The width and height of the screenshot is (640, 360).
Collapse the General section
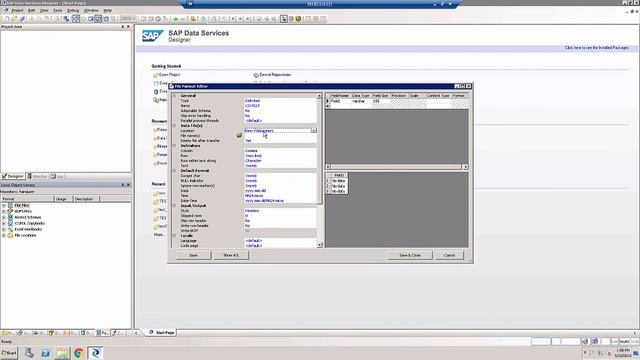tap(174, 96)
